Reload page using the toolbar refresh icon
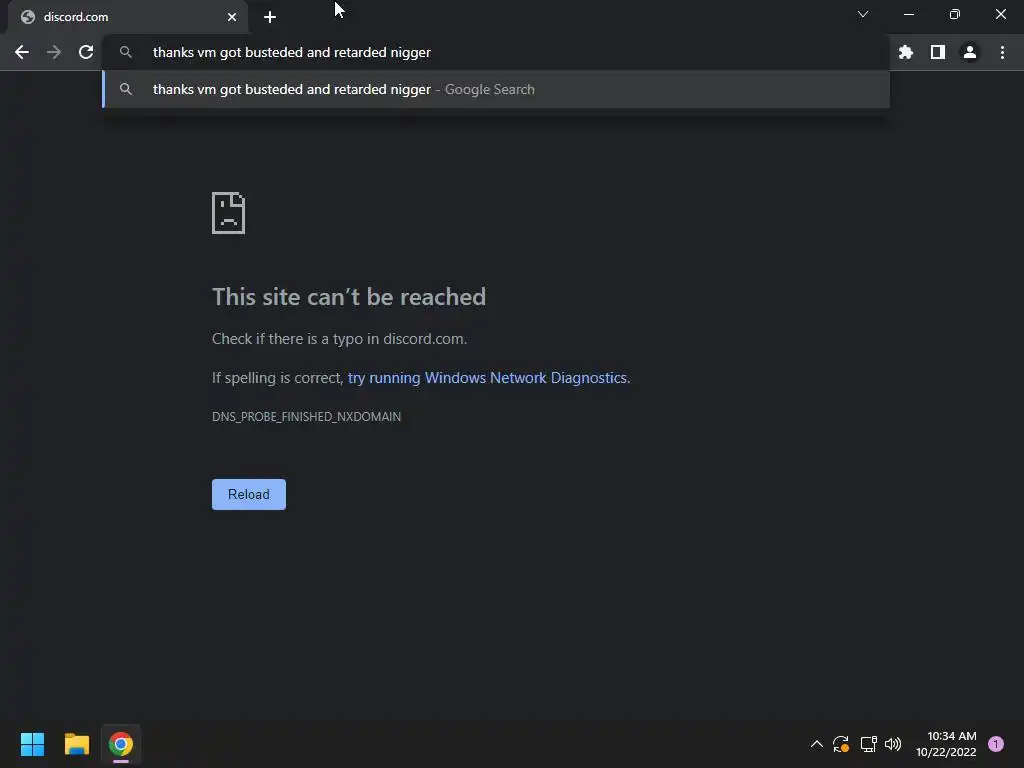The height and width of the screenshot is (768, 1024). click(86, 52)
